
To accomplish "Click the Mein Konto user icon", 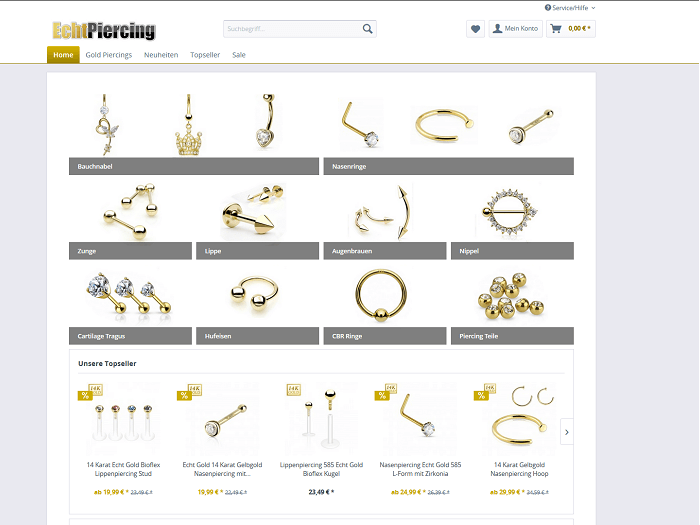I will [x=497, y=29].
